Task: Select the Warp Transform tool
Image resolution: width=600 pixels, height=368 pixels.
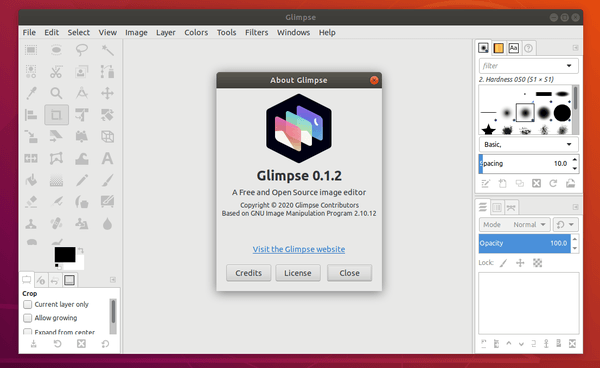Action: (82, 158)
